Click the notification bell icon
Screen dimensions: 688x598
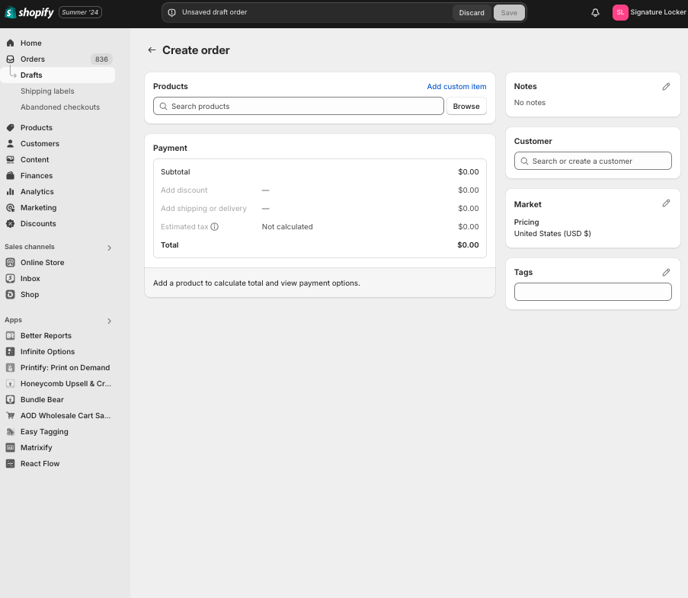coord(595,13)
